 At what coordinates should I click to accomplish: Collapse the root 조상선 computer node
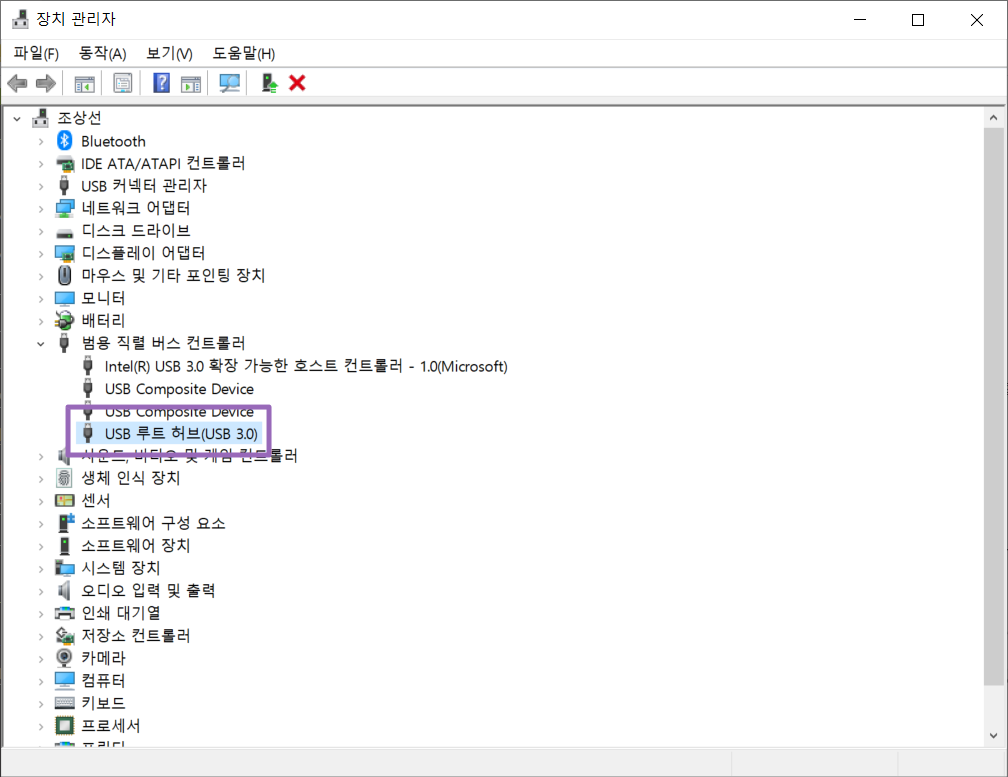click(x=17, y=118)
